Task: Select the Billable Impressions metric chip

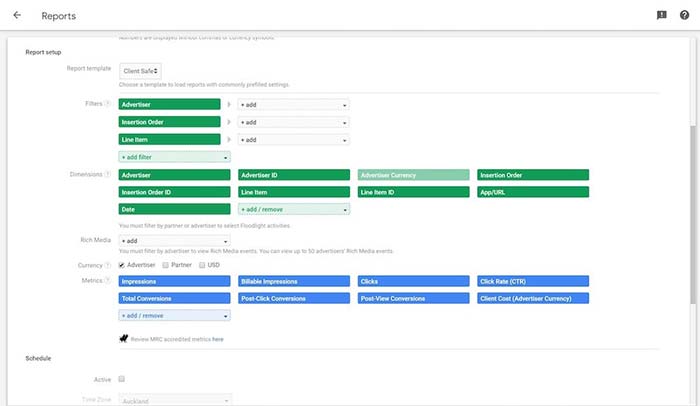Action: click(x=294, y=281)
